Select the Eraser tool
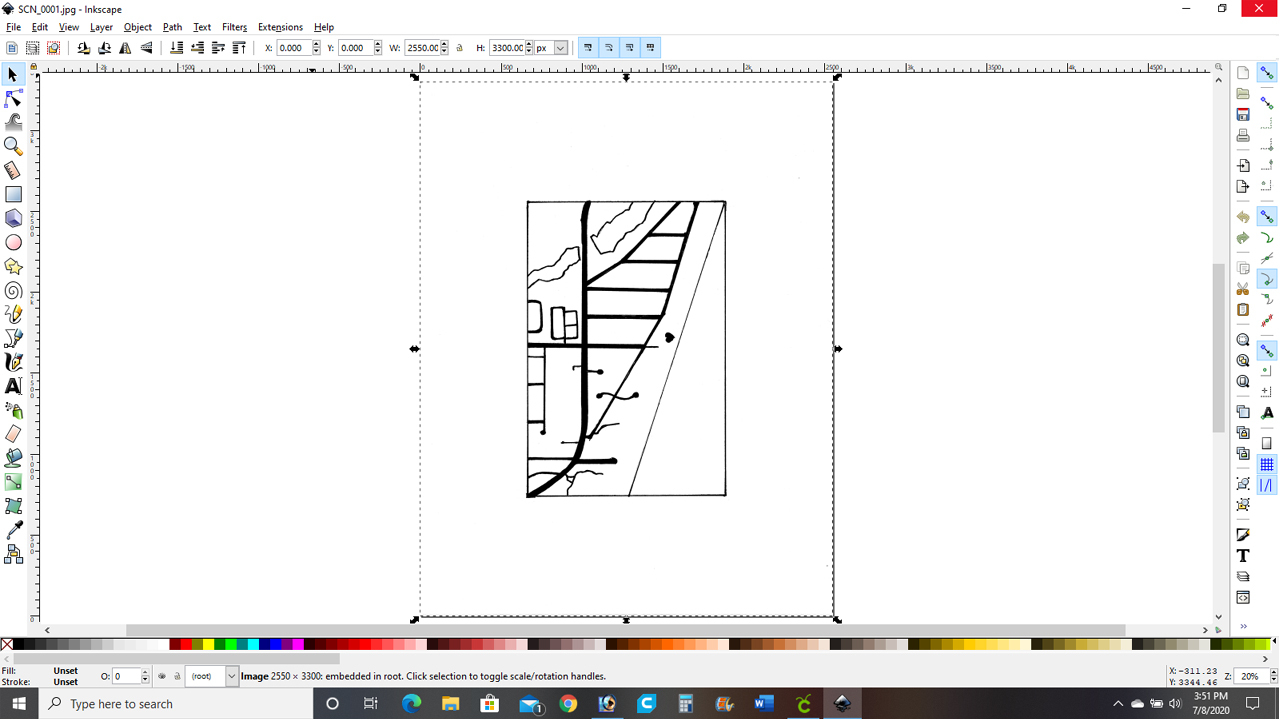Screen dimensions: 1280x720 pos(13,434)
